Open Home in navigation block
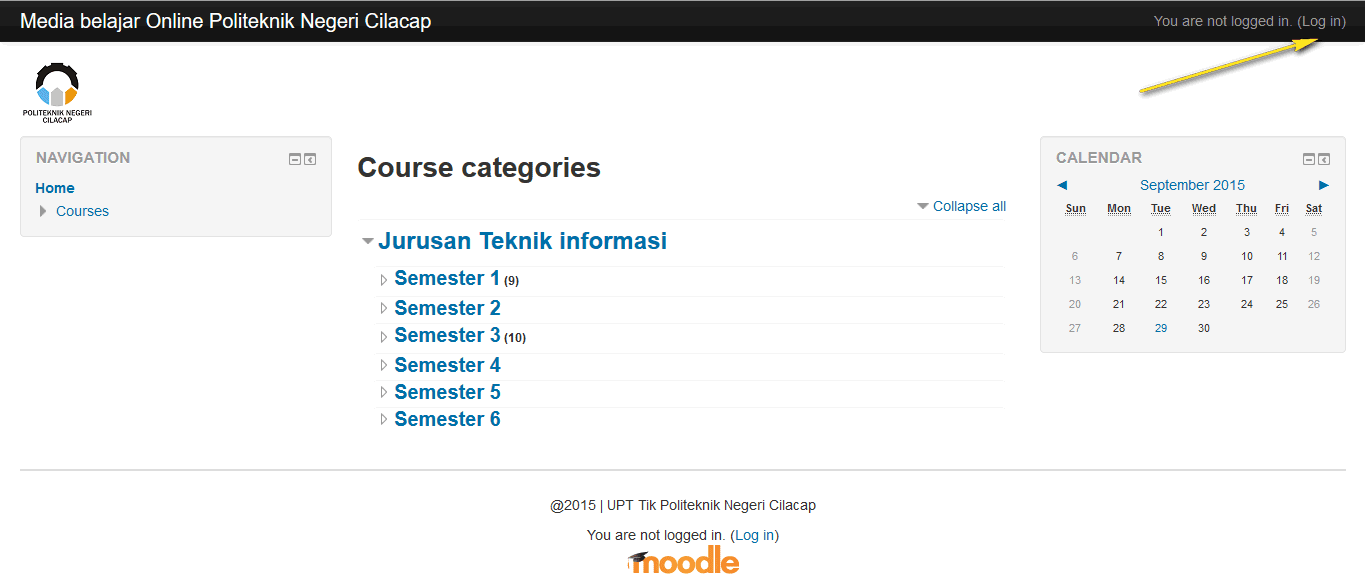 click(x=55, y=188)
